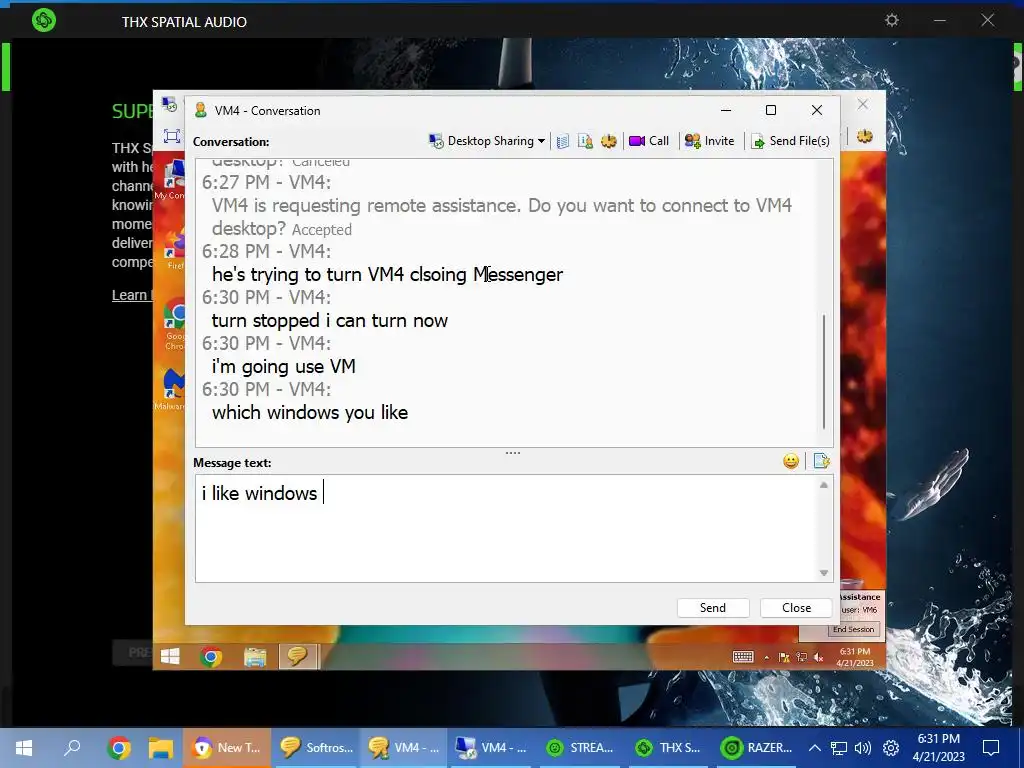The width and height of the screenshot is (1024, 768).
Task: Click the 'Accepted' status text
Action: coord(321,230)
